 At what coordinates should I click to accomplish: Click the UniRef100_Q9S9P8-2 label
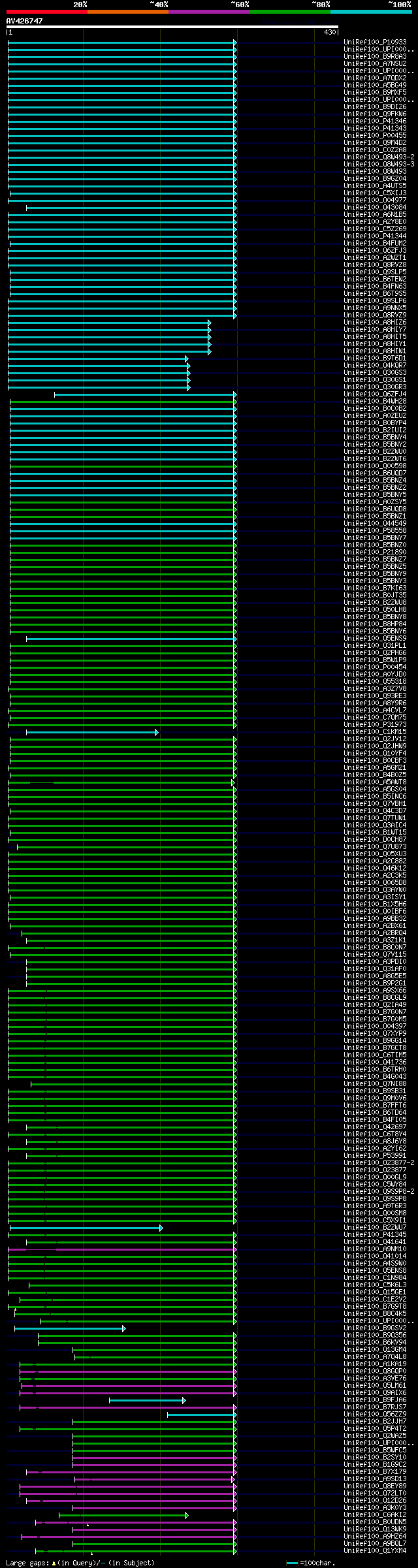coord(379,1192)
